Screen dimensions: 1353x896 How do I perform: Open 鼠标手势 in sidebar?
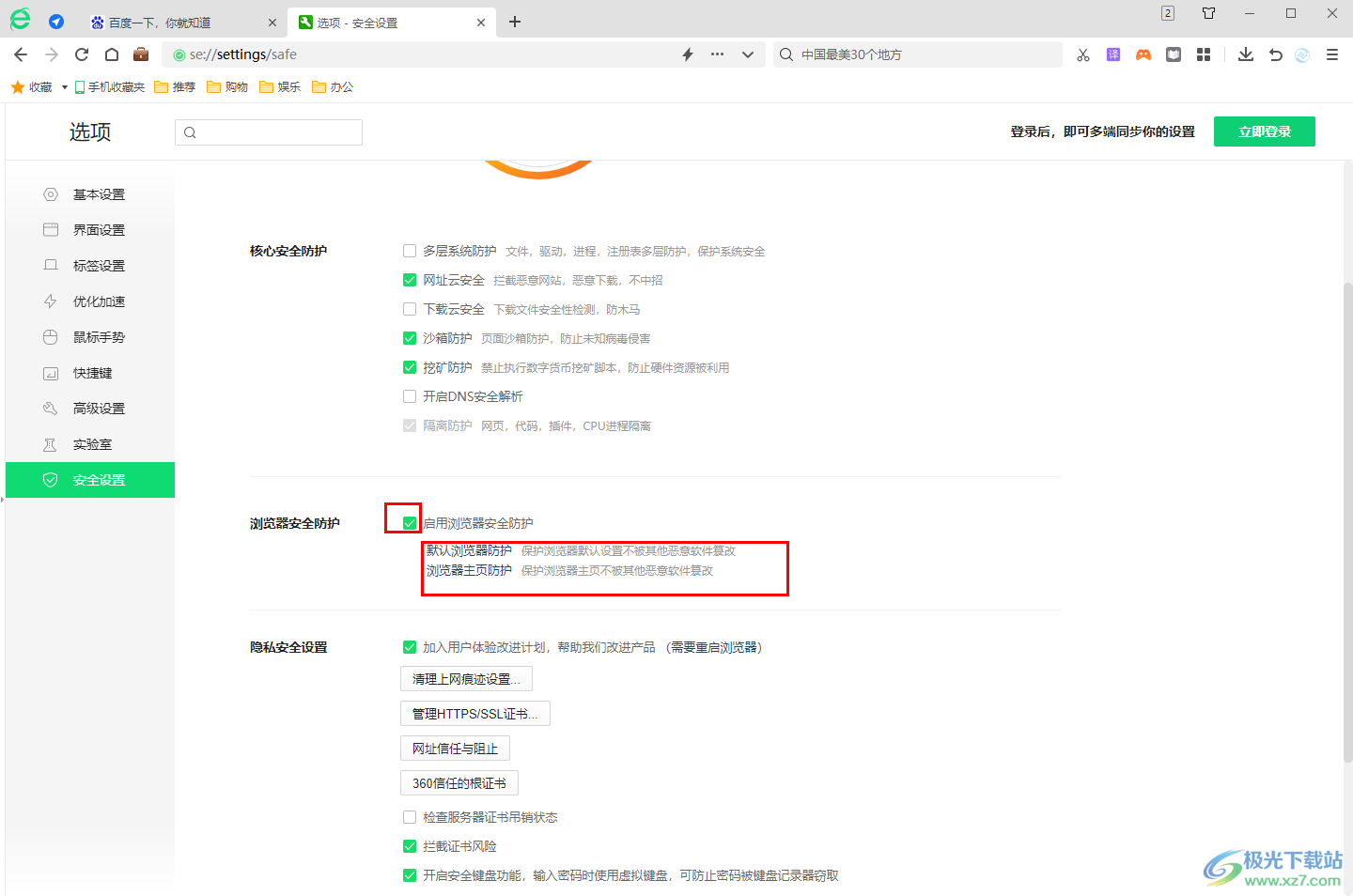click(x=90, y=337)
